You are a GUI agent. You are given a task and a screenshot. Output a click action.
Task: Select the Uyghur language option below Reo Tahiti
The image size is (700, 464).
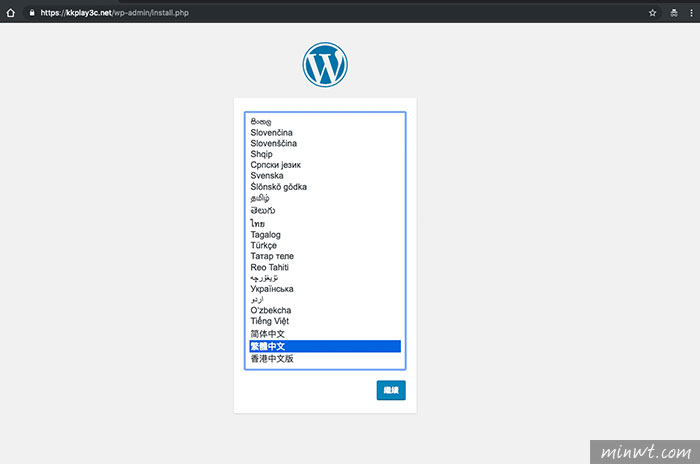pos(325,278)
